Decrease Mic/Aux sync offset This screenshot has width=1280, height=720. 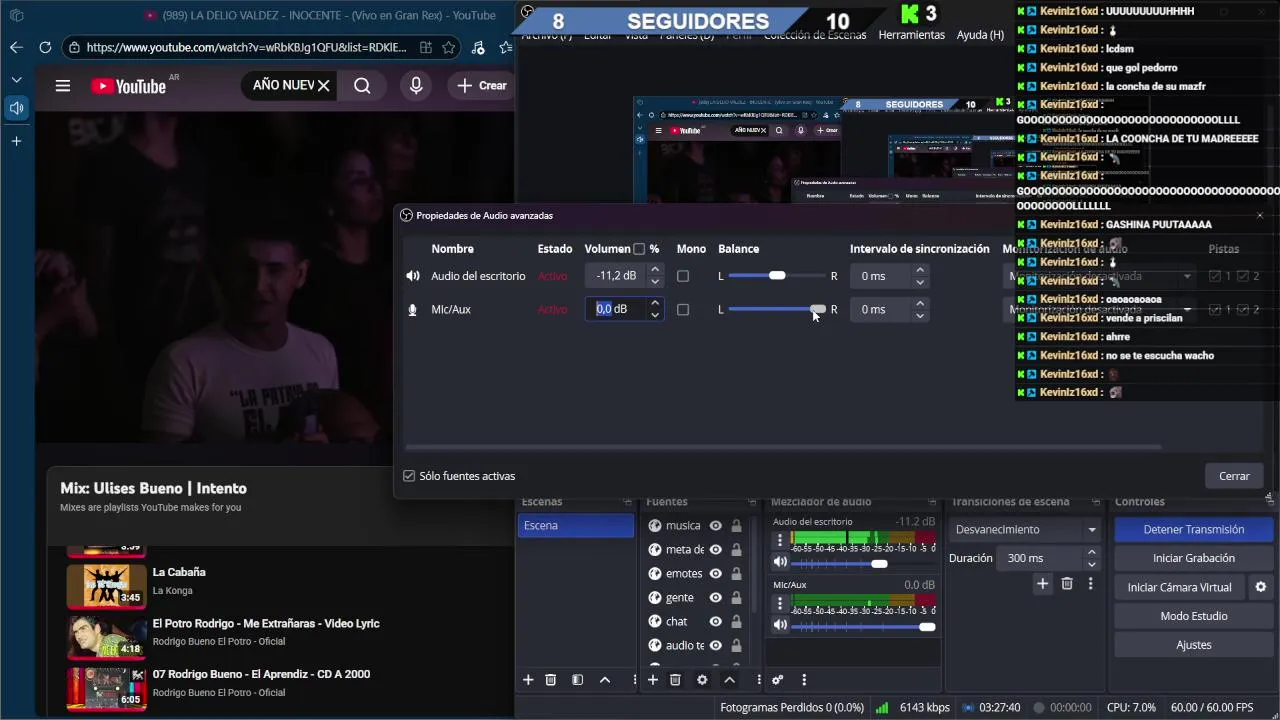[920, 315]
